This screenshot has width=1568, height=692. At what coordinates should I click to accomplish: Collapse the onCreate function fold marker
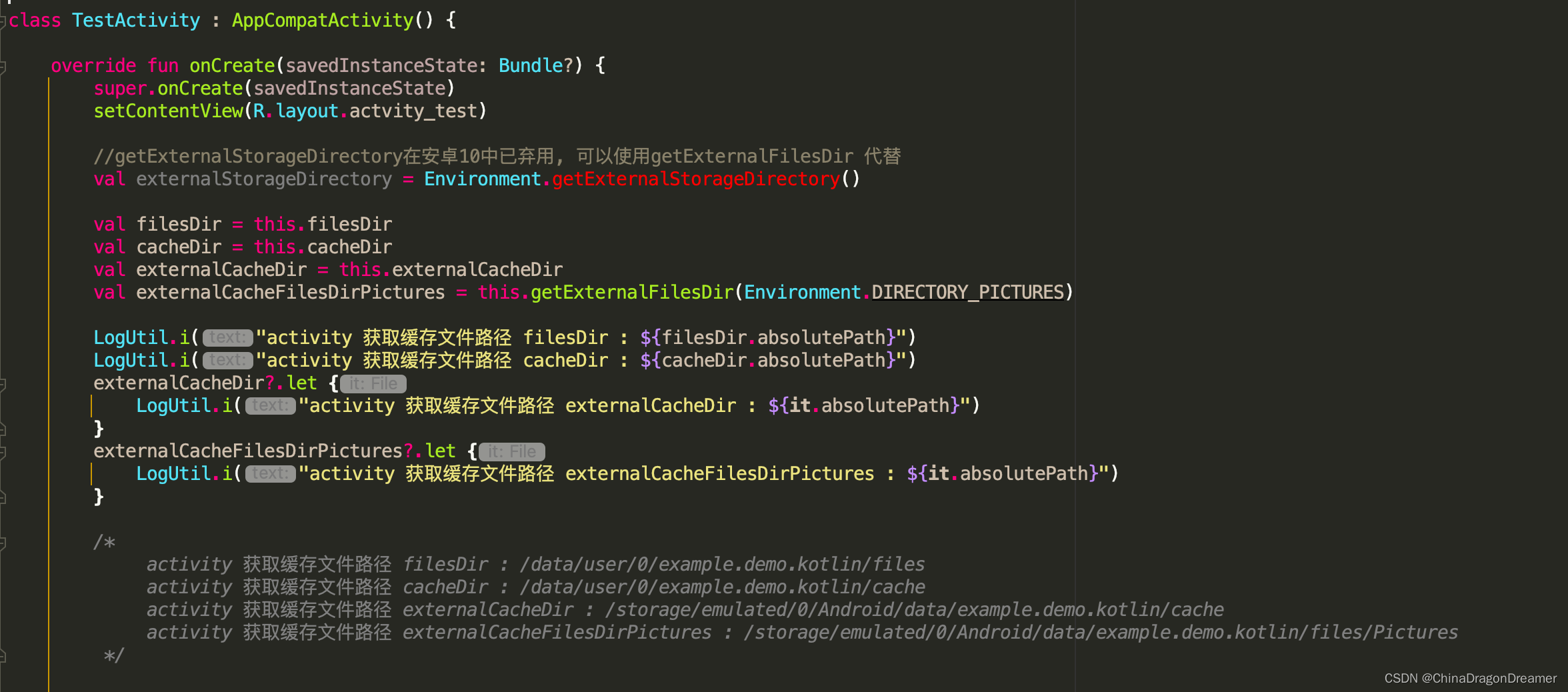click(x=3, y=67)
